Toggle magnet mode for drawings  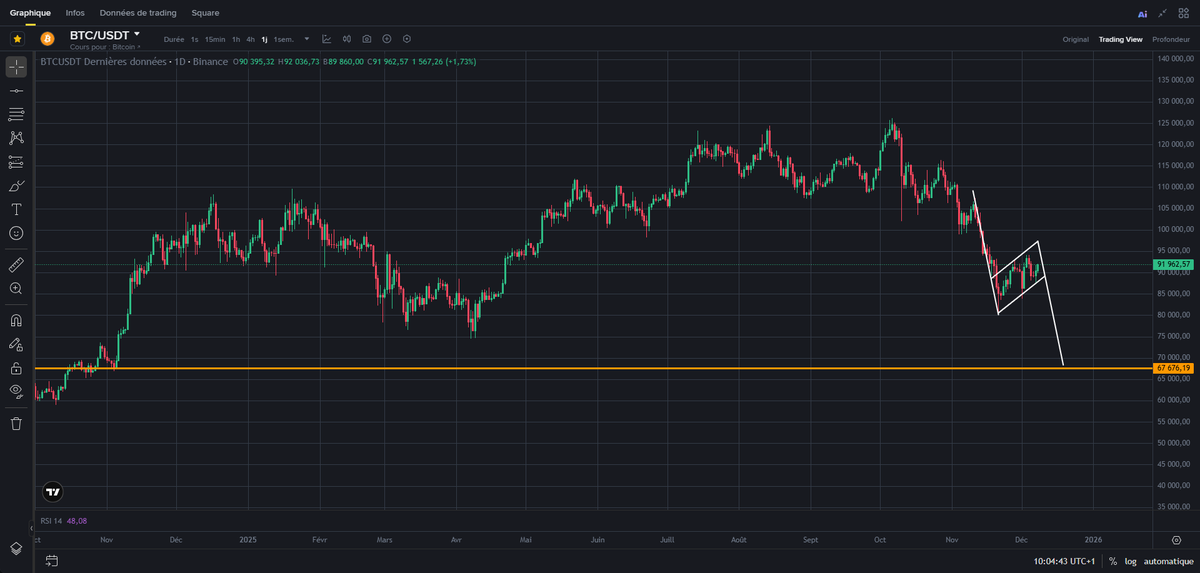coord(16,320)
